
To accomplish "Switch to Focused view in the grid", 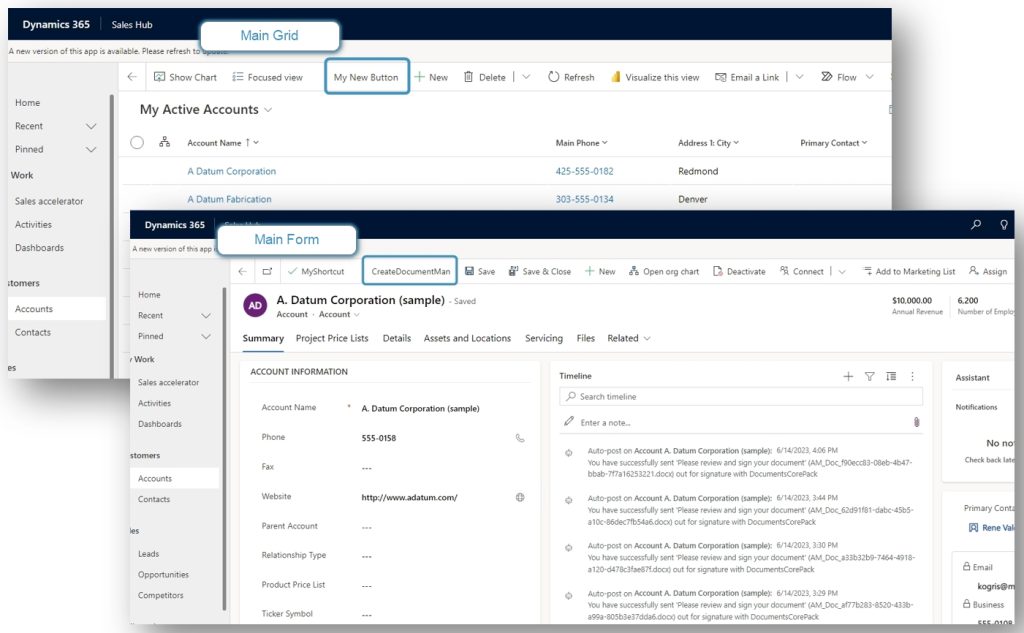I will [268, 77].
